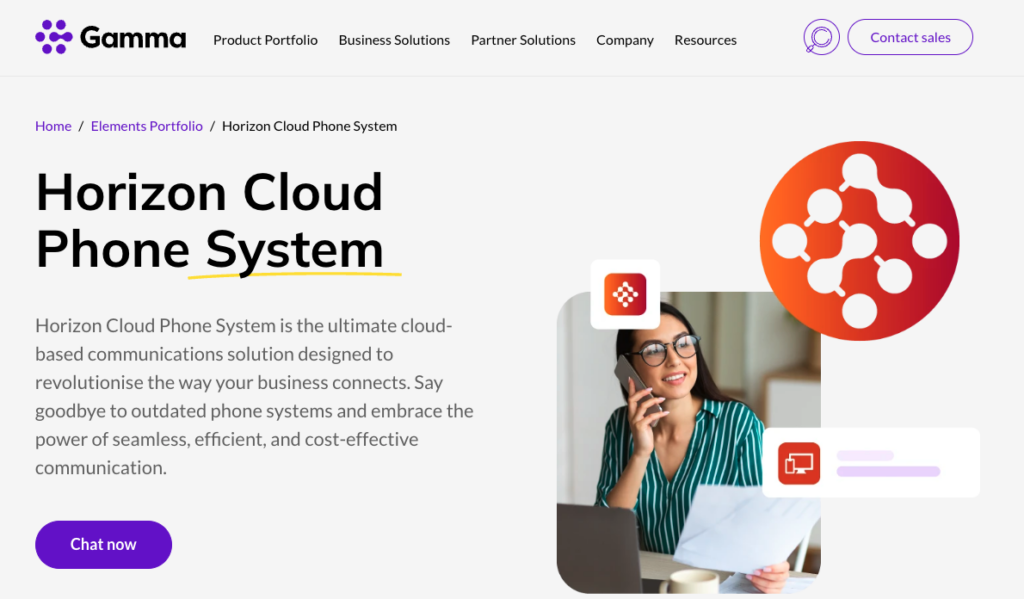Click the purple placeholder lines in card
This screenshot has height=599, width=1024.
[888, 463]
